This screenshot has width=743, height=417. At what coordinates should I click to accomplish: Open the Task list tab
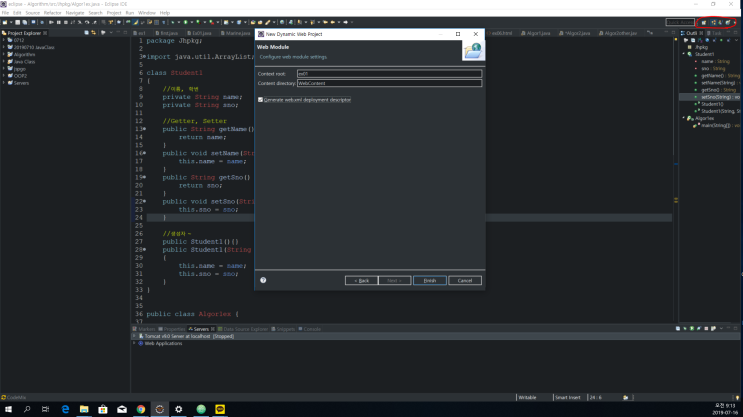point(714,33)
